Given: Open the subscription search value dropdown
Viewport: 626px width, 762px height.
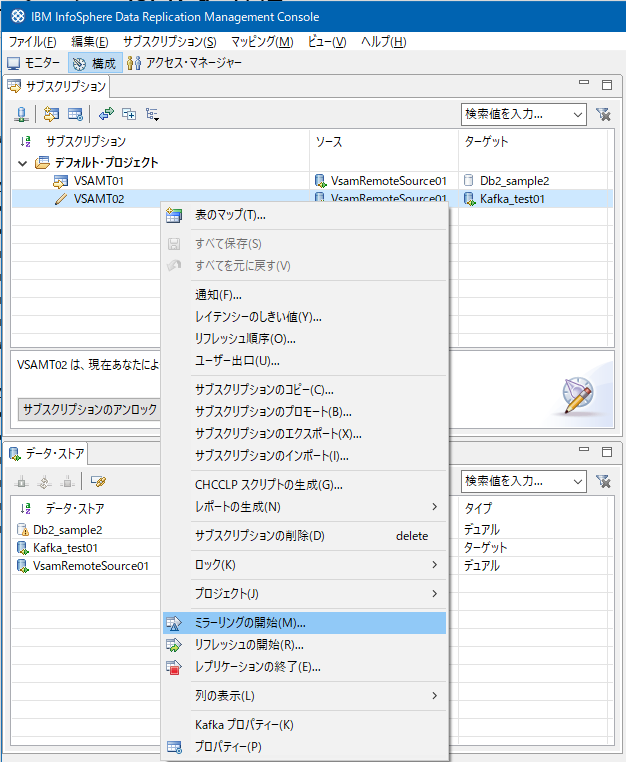Looking at the screenshot, I should 577,115.
